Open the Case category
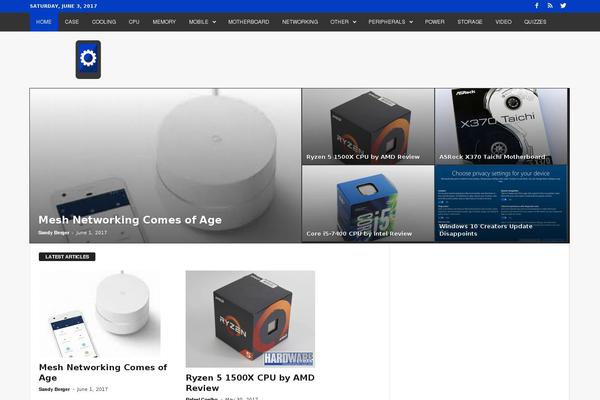This screenshot has width=600, height=400. pos(72,22)
